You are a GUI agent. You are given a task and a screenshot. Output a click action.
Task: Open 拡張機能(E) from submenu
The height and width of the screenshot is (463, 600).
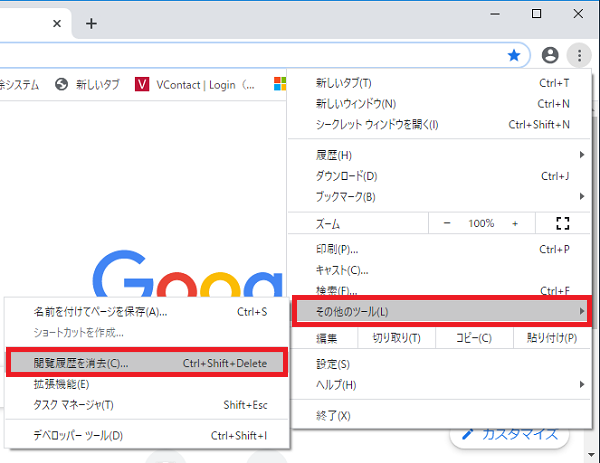tap(147, 384)
